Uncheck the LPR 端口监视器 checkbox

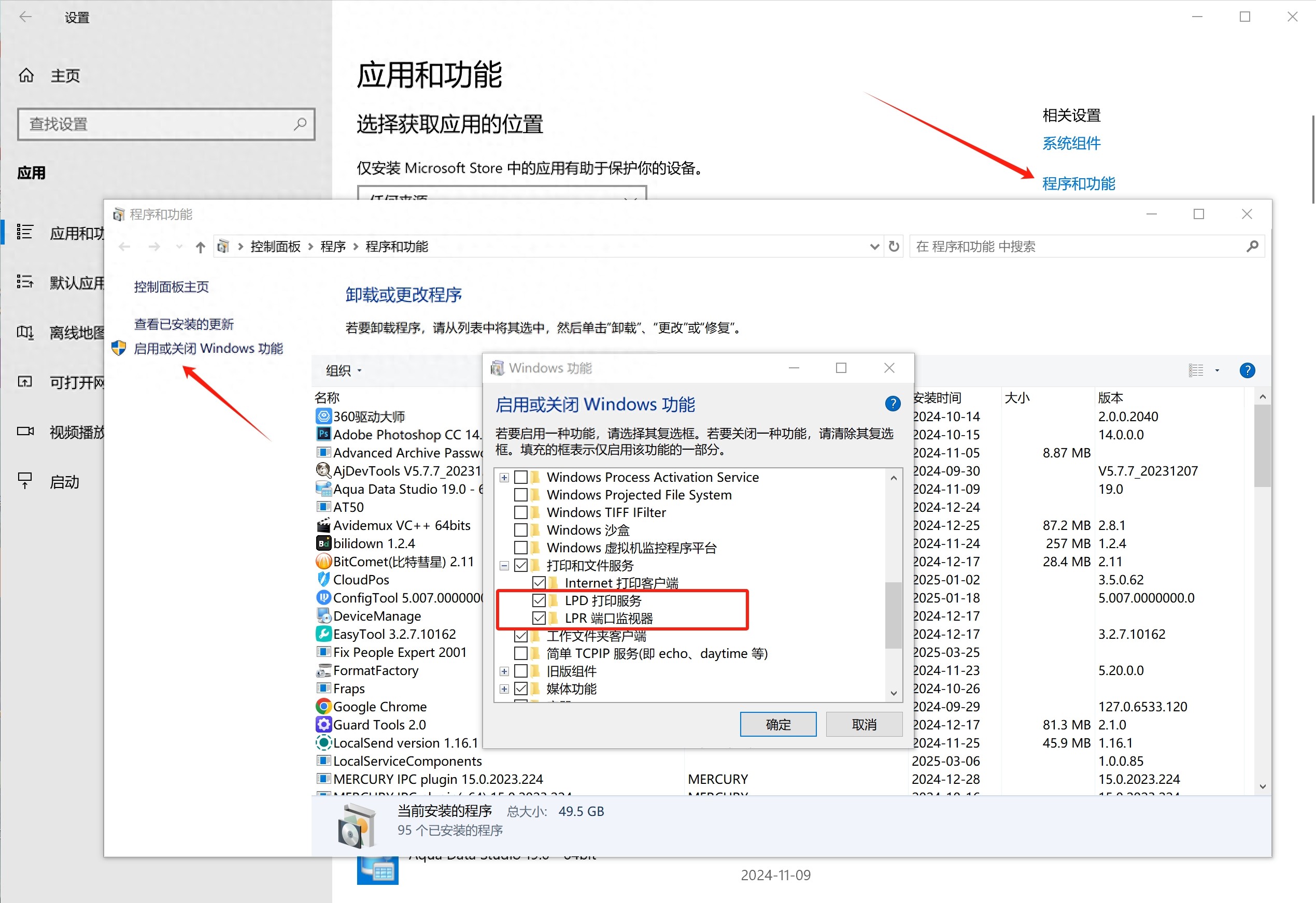point(539,618)
